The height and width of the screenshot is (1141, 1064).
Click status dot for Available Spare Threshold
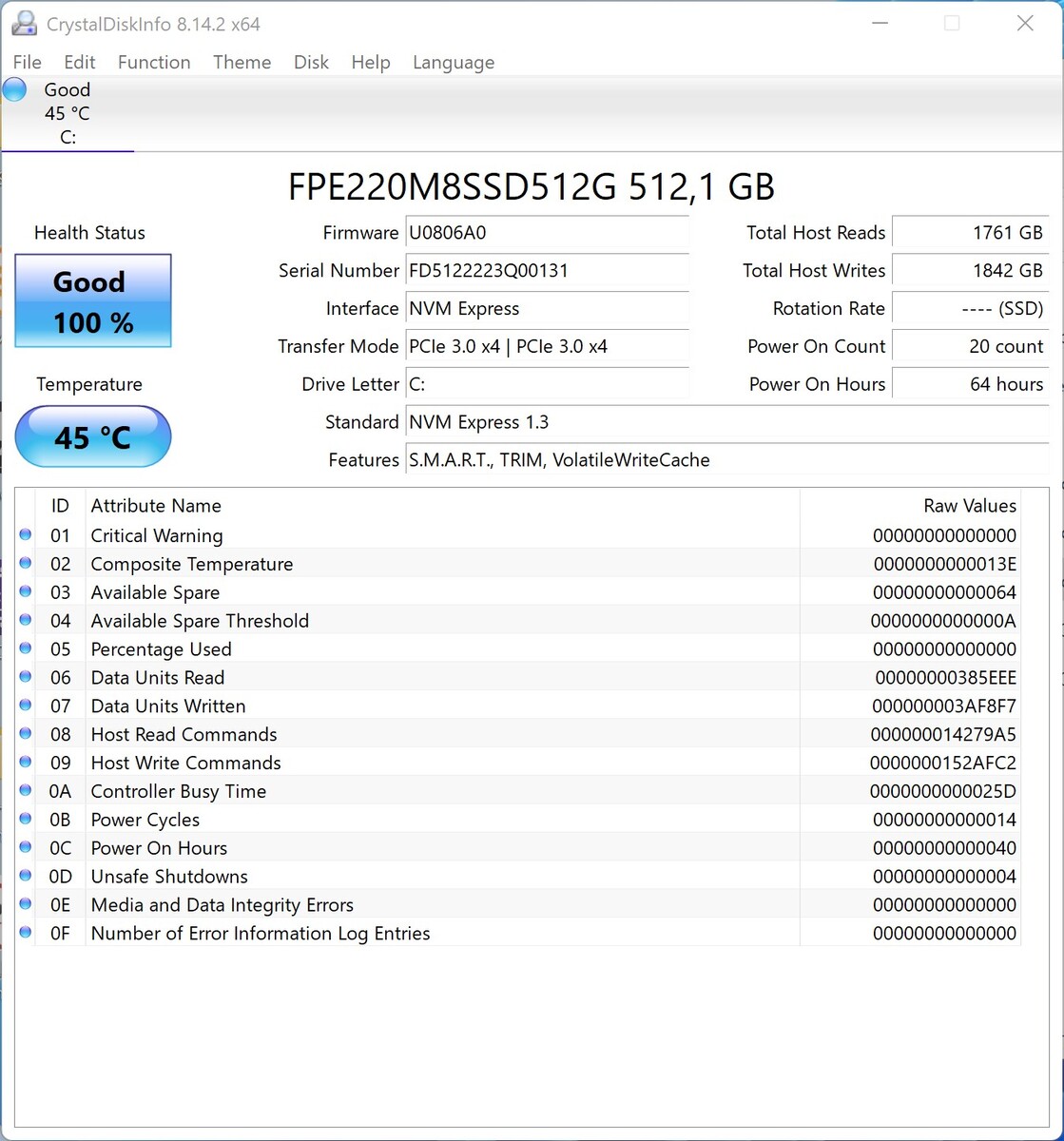pos(26,621)
